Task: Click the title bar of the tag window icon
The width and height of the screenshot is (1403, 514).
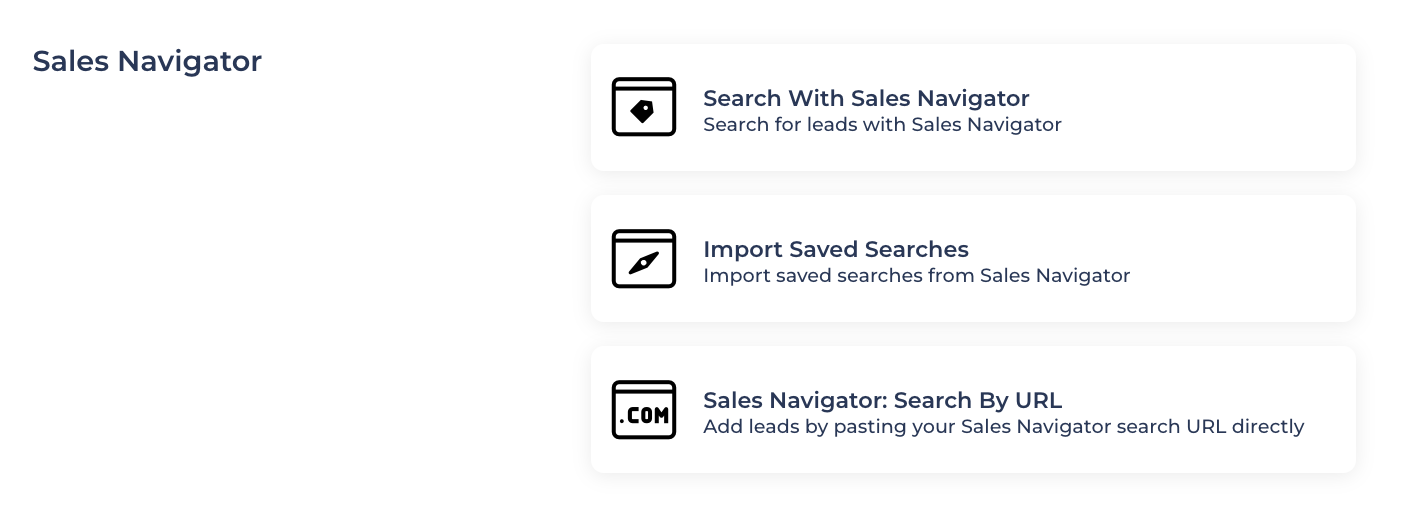Action: (x=643, y=85)
